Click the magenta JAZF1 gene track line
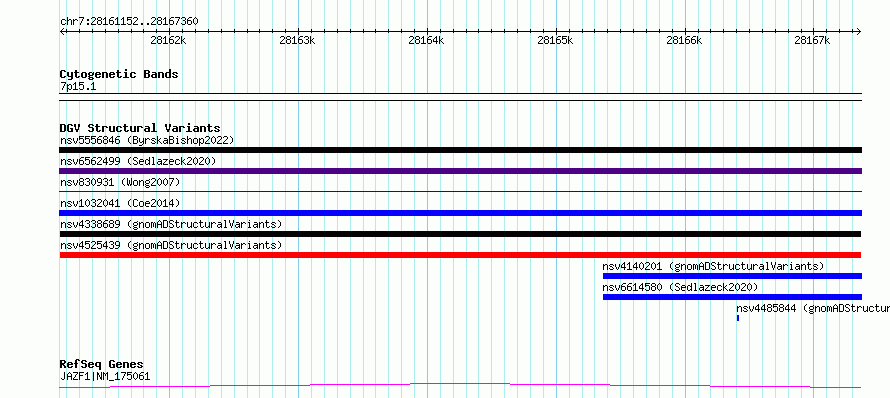Screen dimensions: 890x398 coord(460,386)
